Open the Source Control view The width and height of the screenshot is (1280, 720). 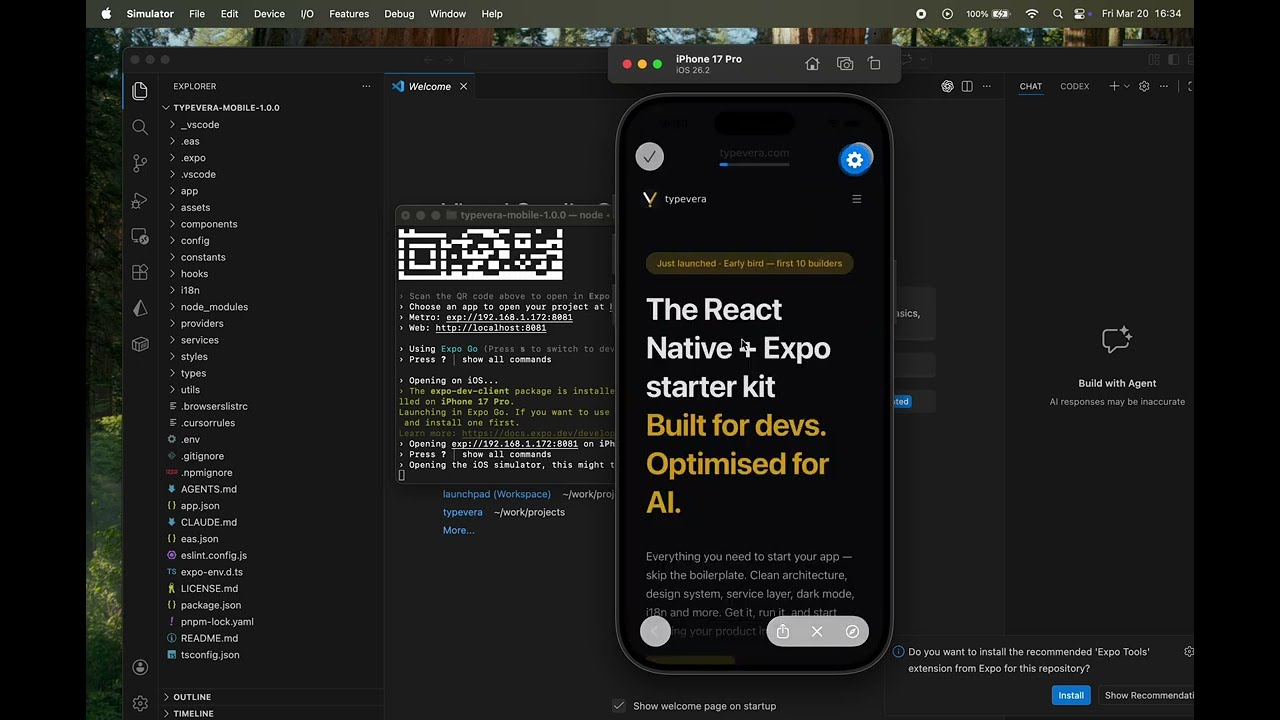click(x=140, y=163)
